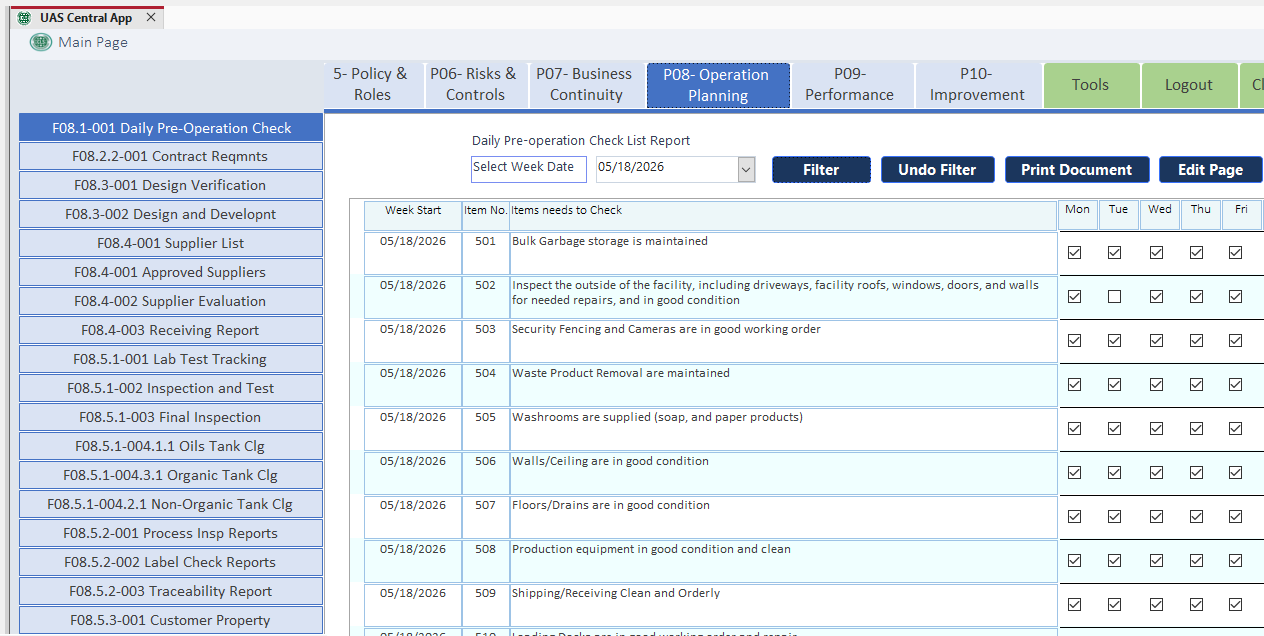The height and width of the screenshot is (636, 1264).
Task: Toggle Friday checkbox for item 509
Action: click(x=1235, y=605)
